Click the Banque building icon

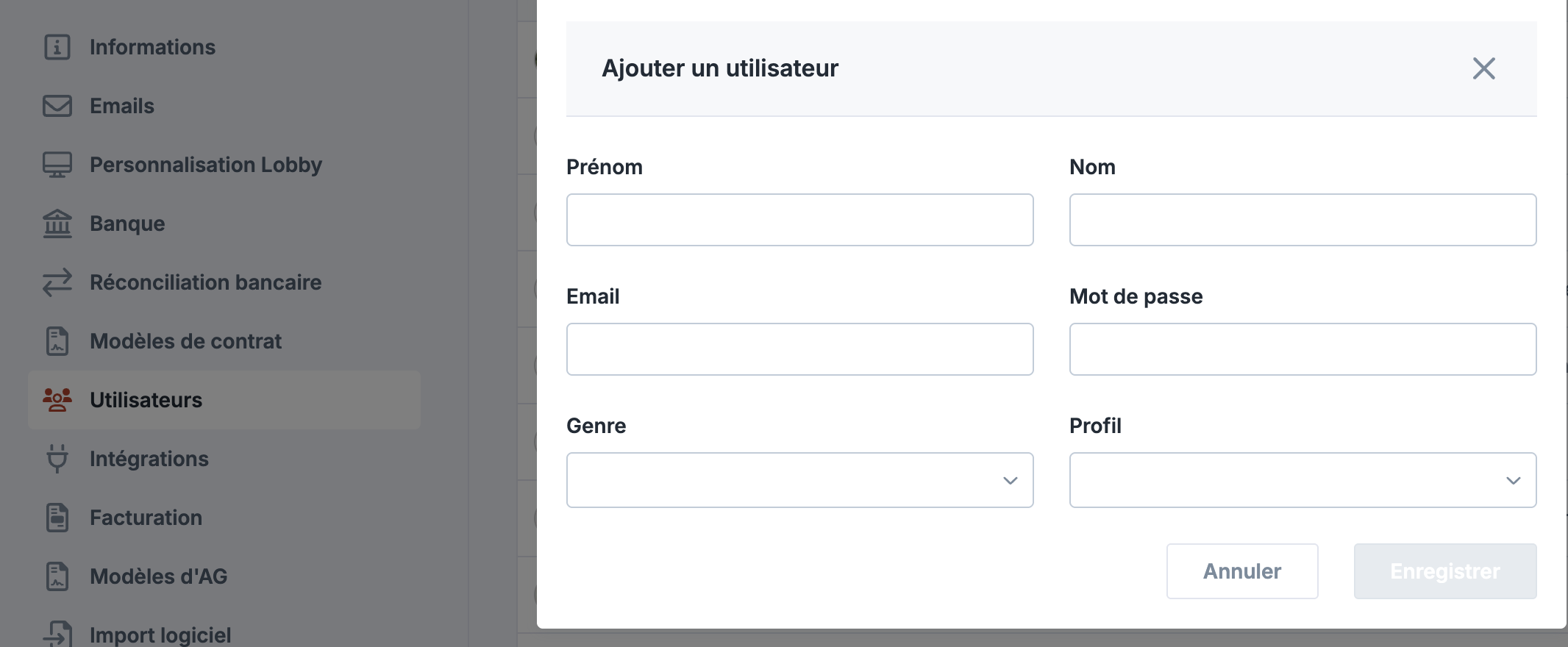tap(57, 224)
